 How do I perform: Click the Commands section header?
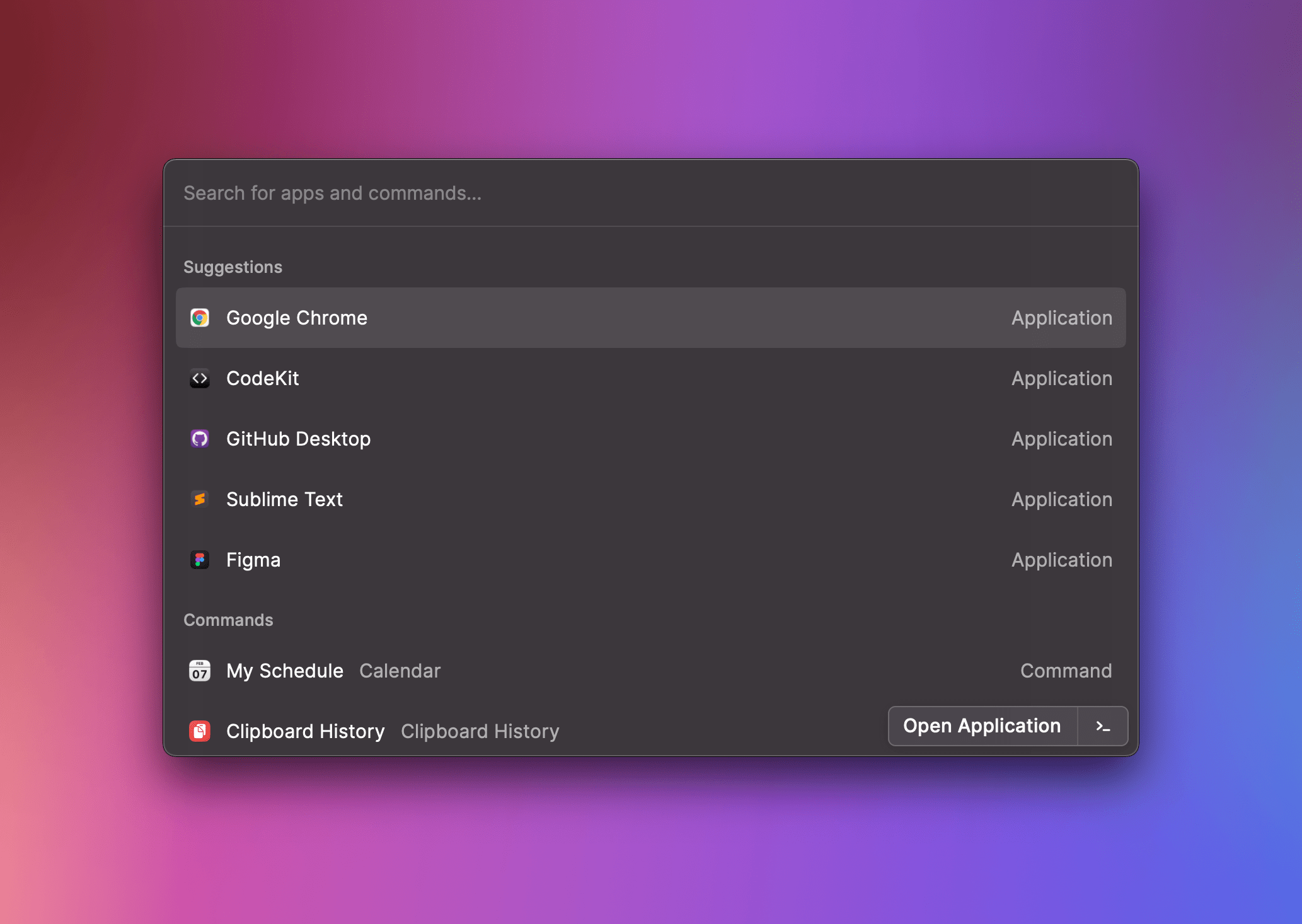click(228, 620)
